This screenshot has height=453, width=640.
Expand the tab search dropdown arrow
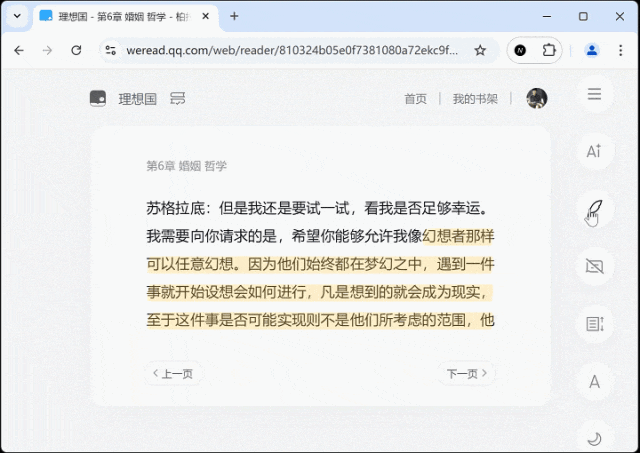pyautogui.click(x=17, y=16)
